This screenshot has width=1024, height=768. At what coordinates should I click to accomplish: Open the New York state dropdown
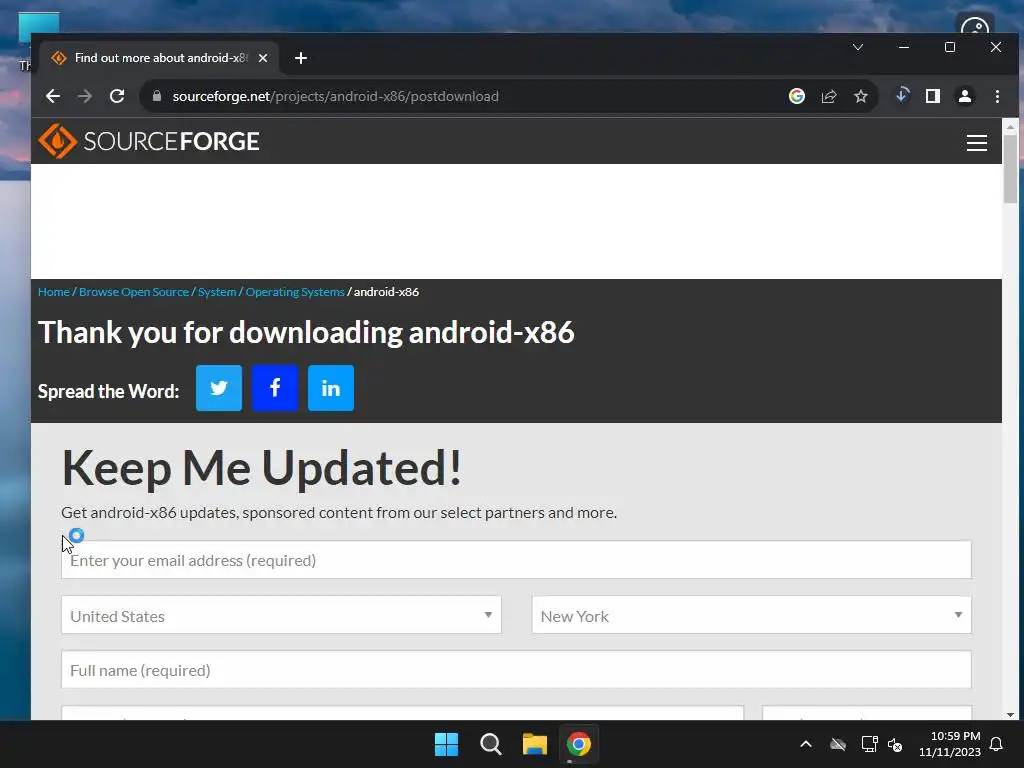[752, 615]
